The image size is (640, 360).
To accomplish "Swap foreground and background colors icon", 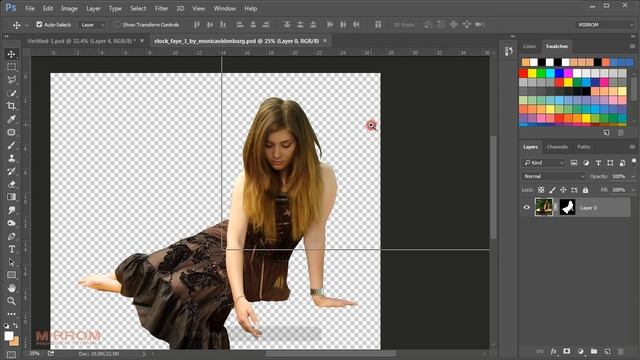I will coord(16,326).
